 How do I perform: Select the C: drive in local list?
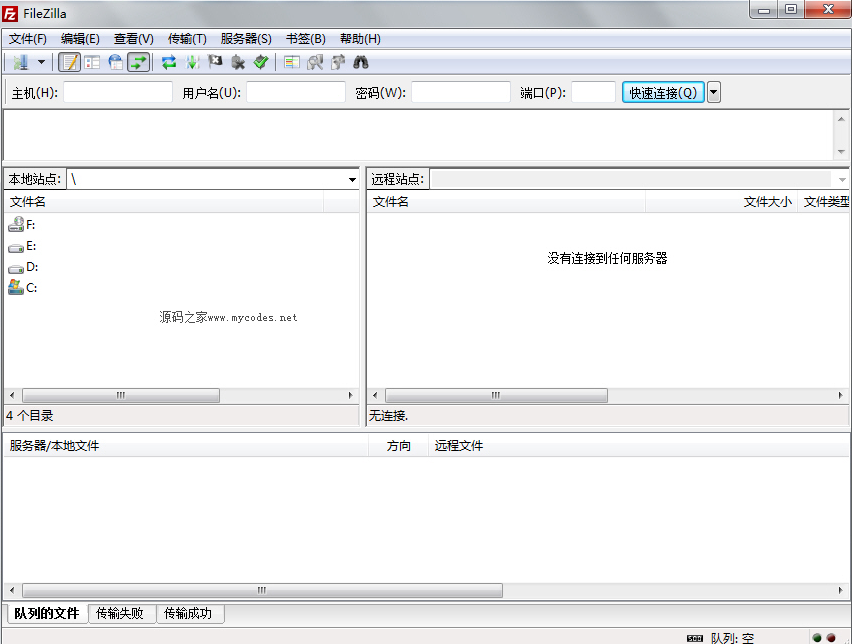[x=31, y=288]
